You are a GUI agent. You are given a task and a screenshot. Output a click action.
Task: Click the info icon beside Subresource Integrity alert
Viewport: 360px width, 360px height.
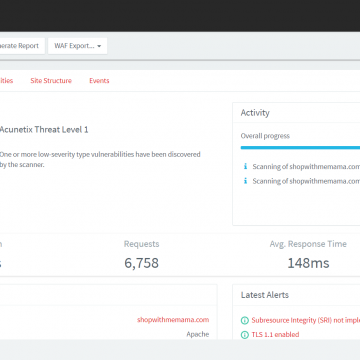tap(245, 321)
